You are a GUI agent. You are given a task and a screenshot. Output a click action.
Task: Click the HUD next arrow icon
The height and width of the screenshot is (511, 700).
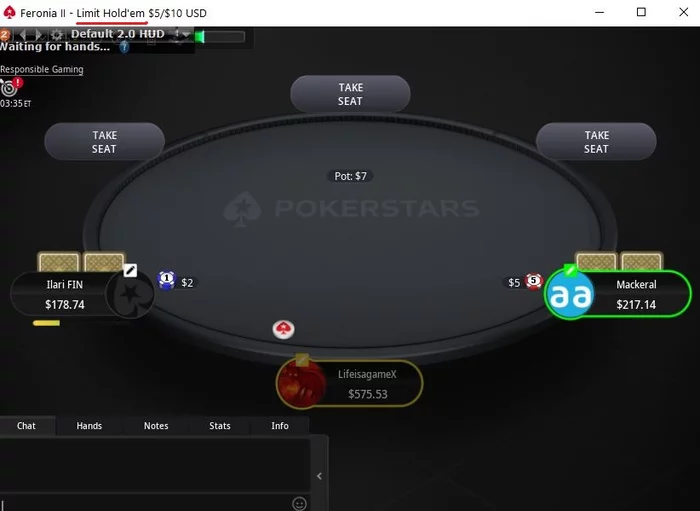pyautogui.click(x=39, y=34)
